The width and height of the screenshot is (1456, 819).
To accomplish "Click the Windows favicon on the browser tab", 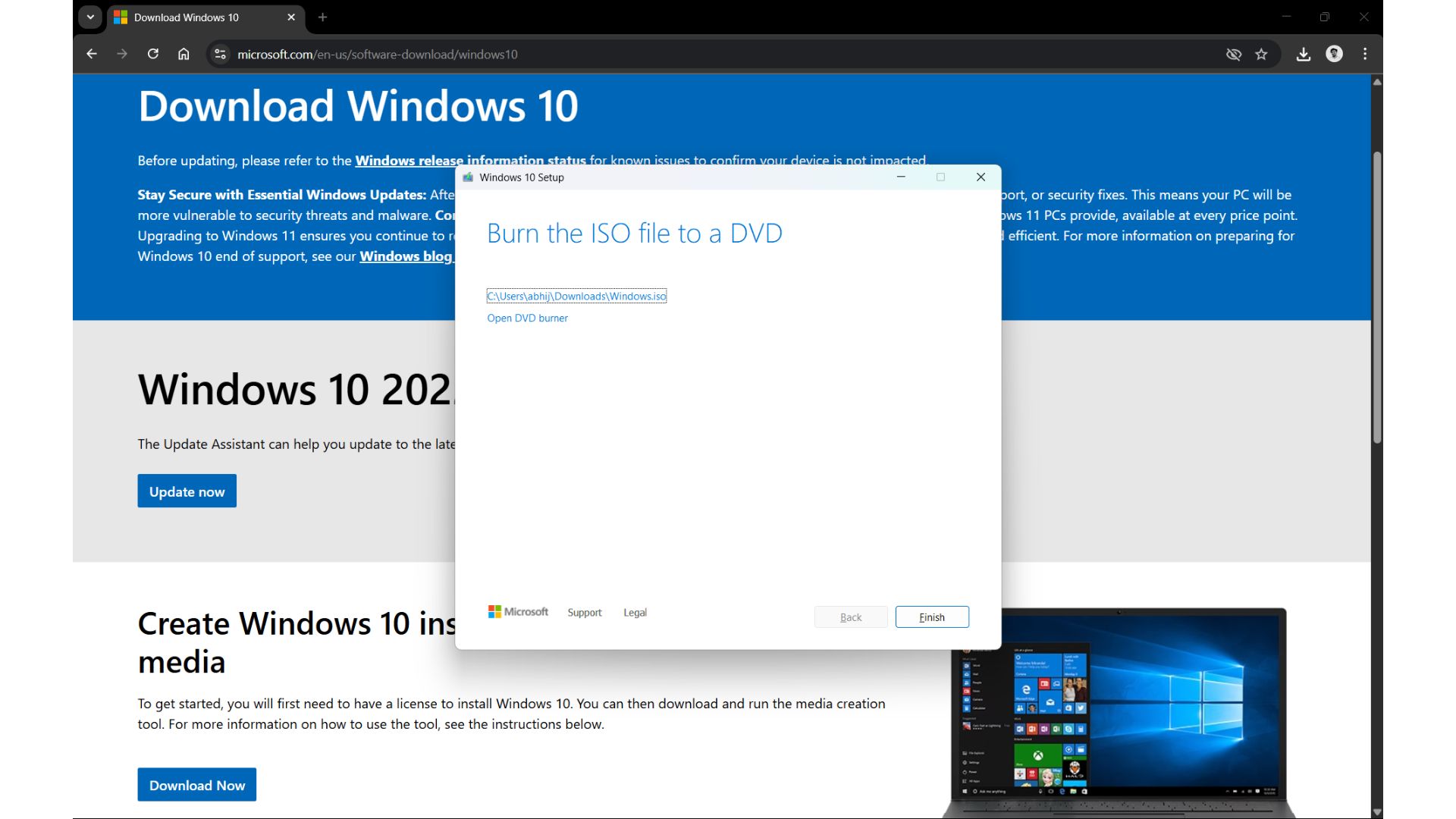I will click(120, 17).
